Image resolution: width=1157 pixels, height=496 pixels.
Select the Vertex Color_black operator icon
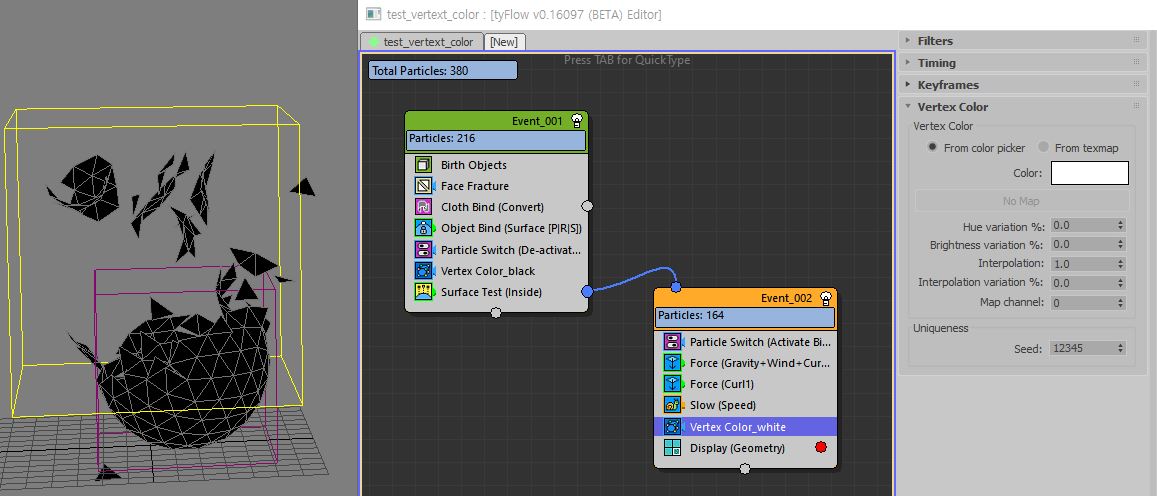click(x=423, y=271)
